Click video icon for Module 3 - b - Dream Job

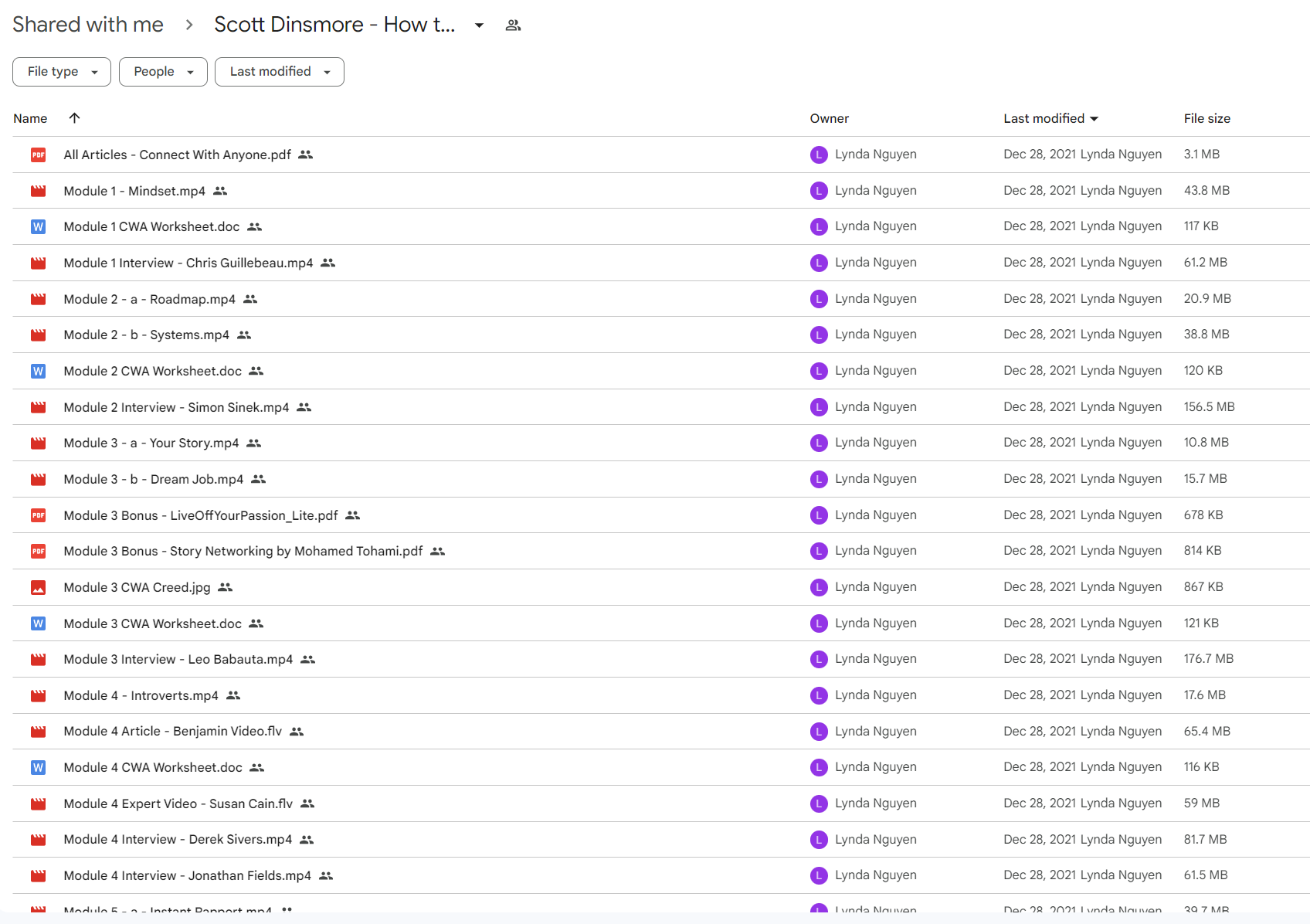[38, 479]
